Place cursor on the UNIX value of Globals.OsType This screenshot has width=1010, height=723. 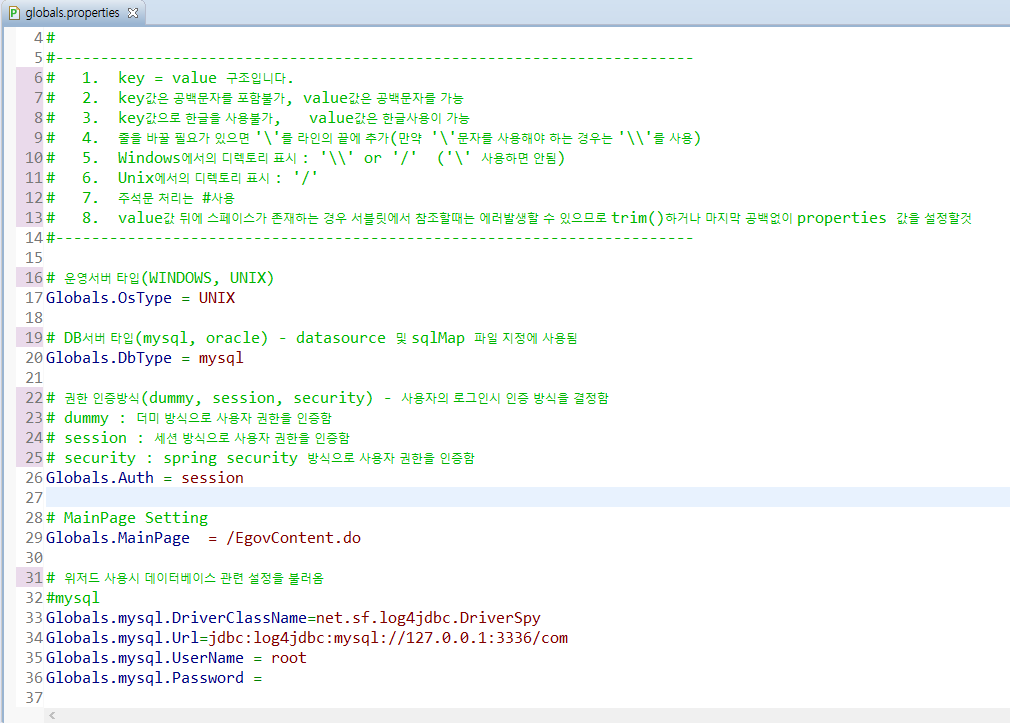pyautogui.click(x=216, y=298)
